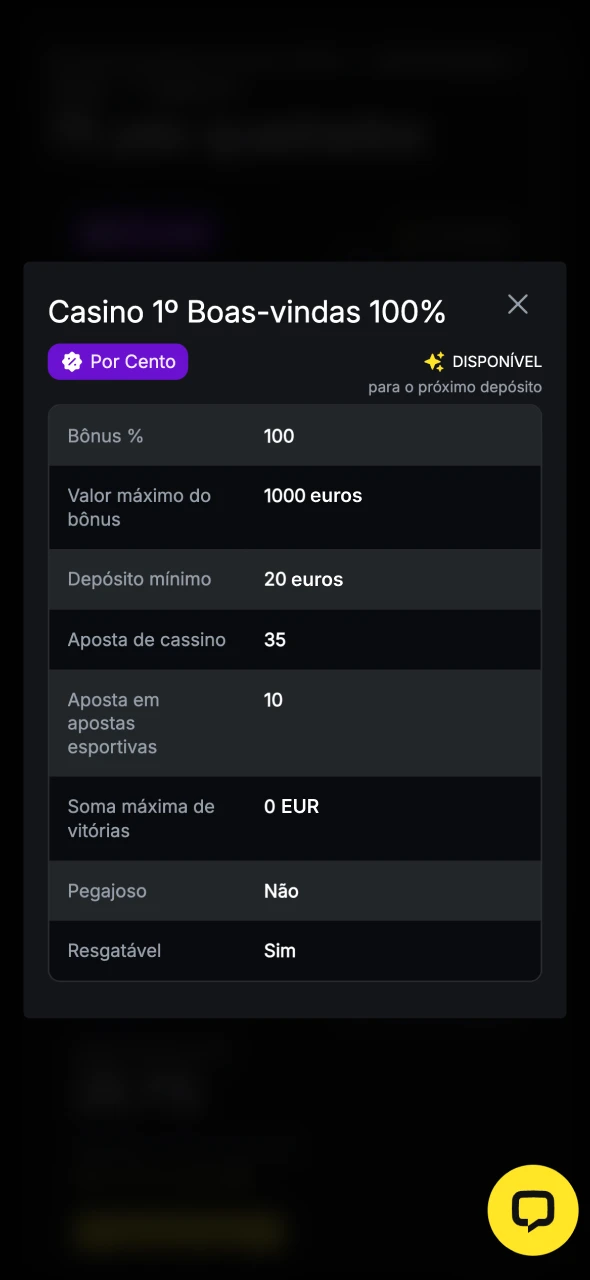Click the Valor máximo do bônus row
Image resolution: width=590 pixels, height=1280 pixels.
coord(295,507)
